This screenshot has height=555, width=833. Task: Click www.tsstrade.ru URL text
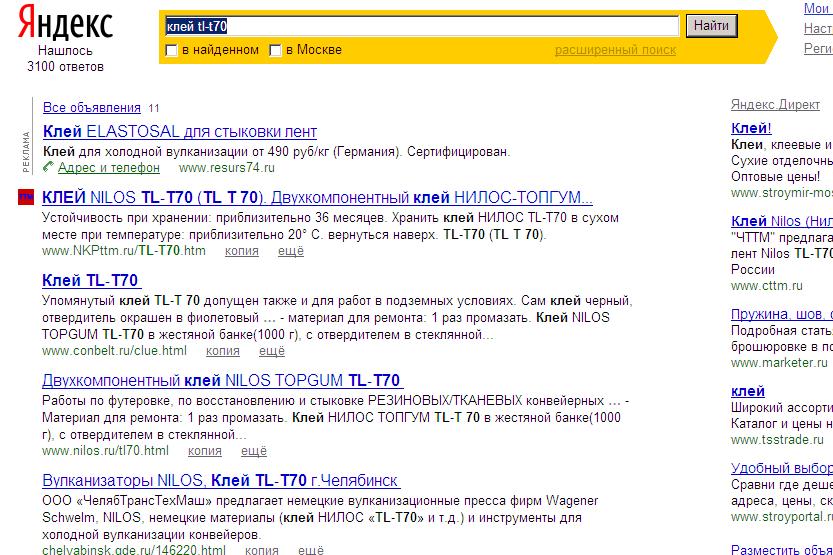[777, 440]
